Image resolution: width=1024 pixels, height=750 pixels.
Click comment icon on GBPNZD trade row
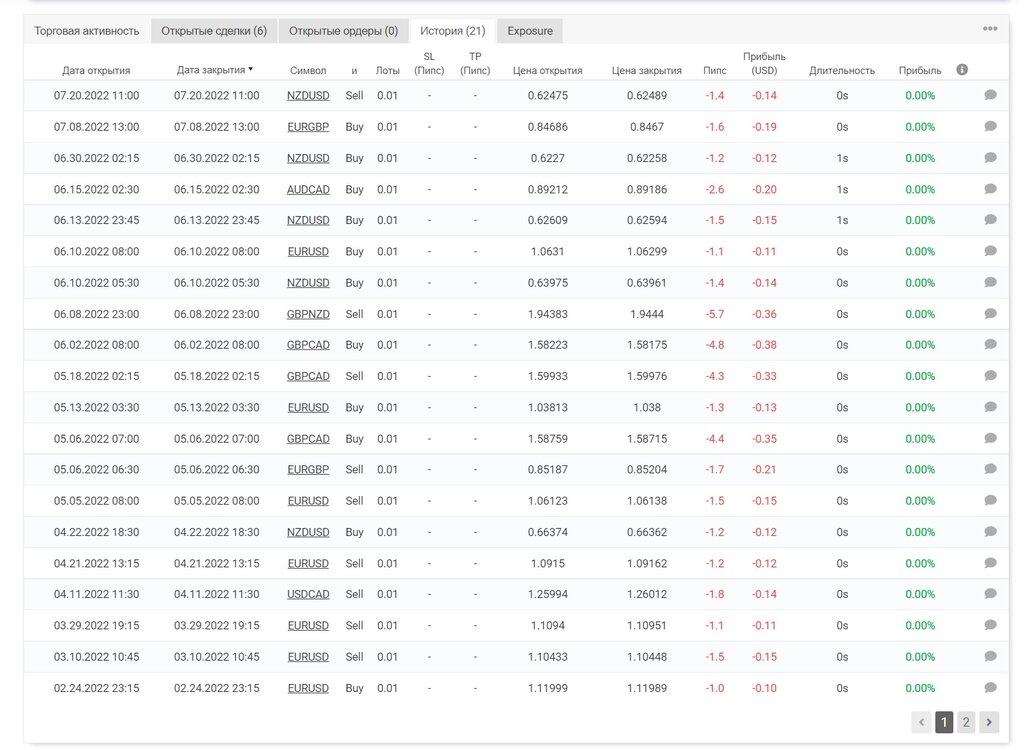pos(990,314)
